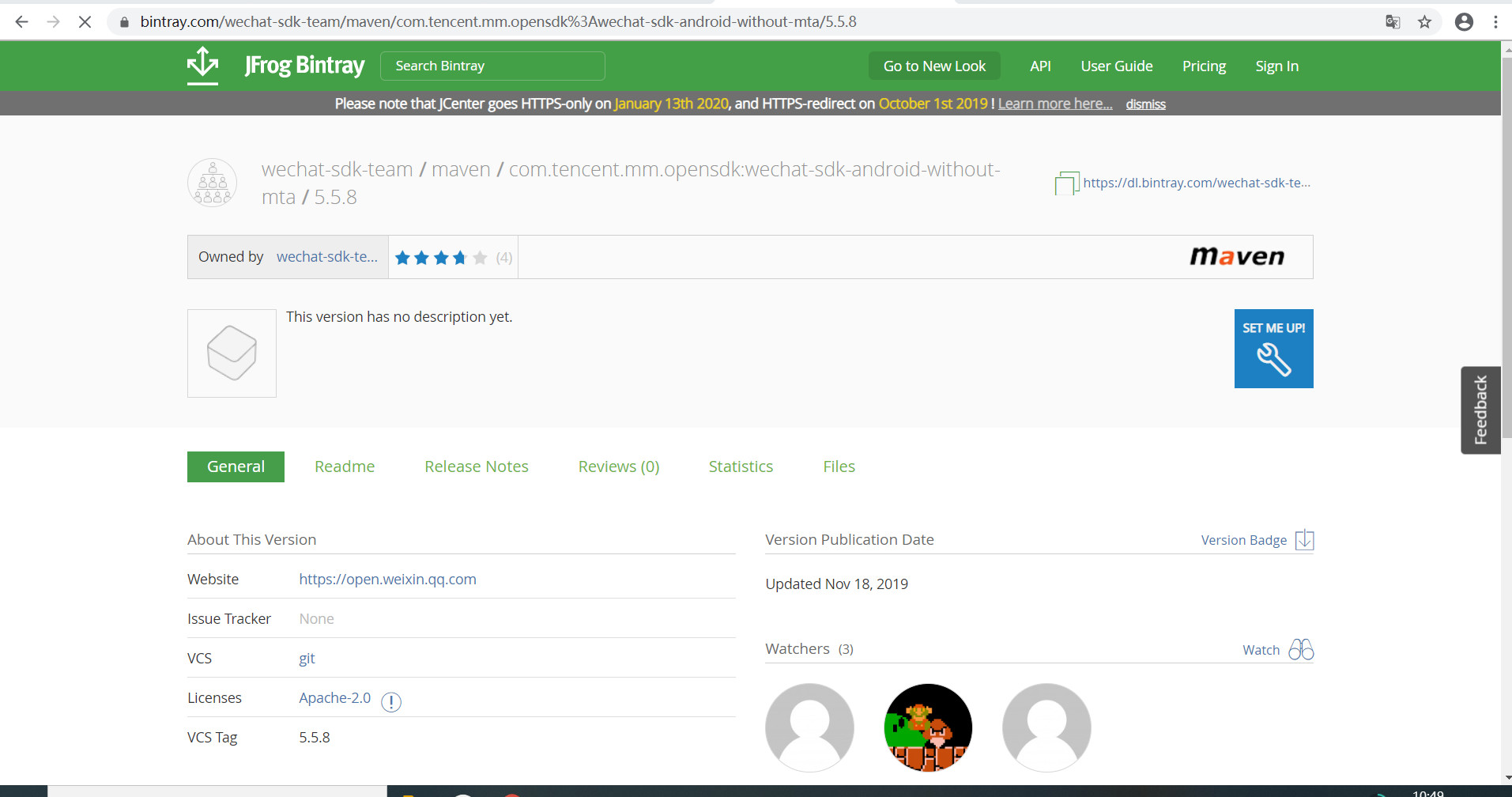The height and width of the screenshot is (797, 1512).
Task: Select the General tab
Action: coord(236,466)
